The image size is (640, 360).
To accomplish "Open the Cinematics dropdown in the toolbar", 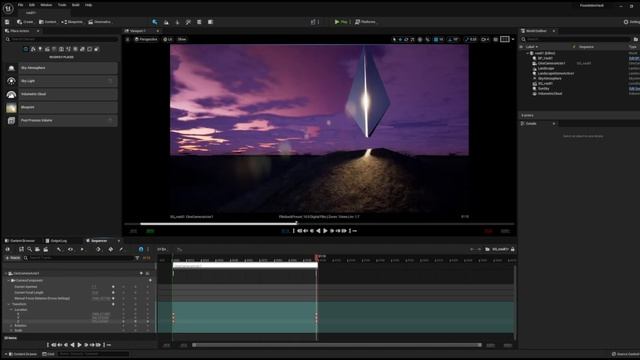I will coord(100,22).
